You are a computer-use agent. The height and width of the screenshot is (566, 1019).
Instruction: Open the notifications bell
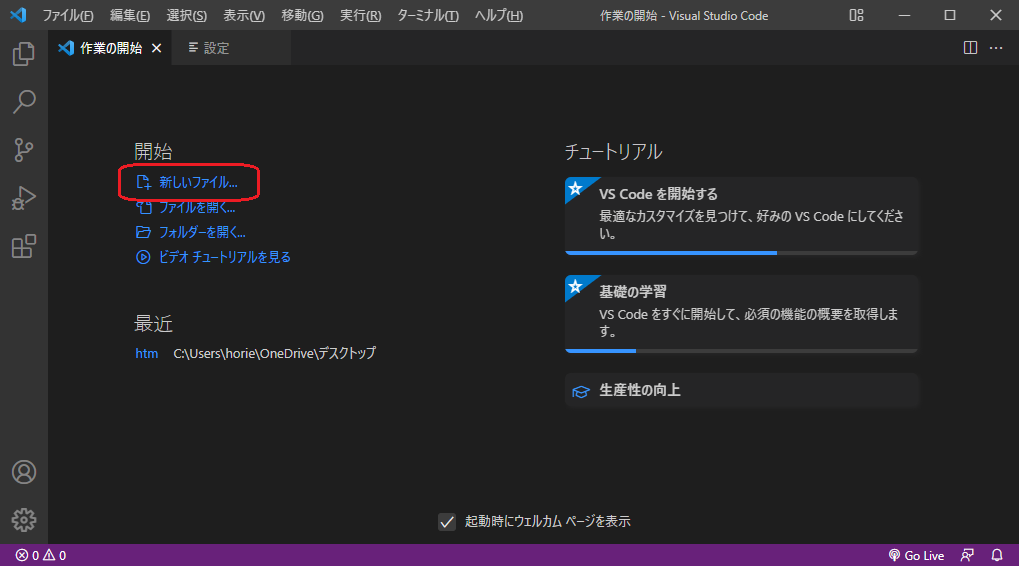[997, 556]
